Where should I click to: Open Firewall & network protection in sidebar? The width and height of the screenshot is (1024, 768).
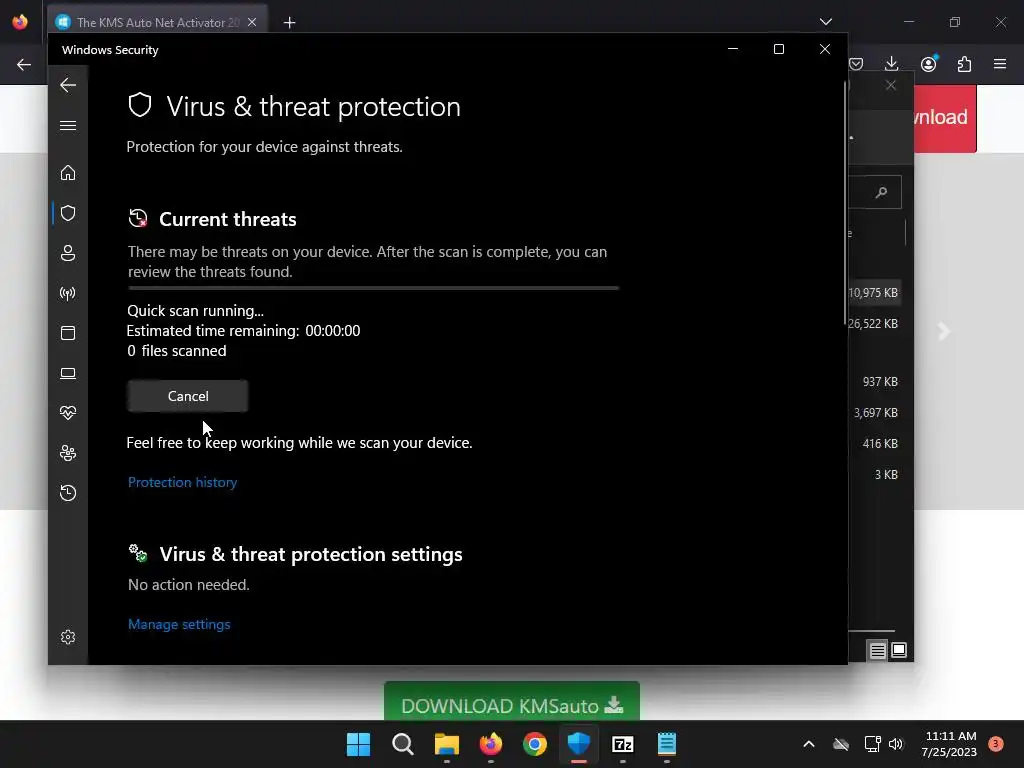pos(68,293)
